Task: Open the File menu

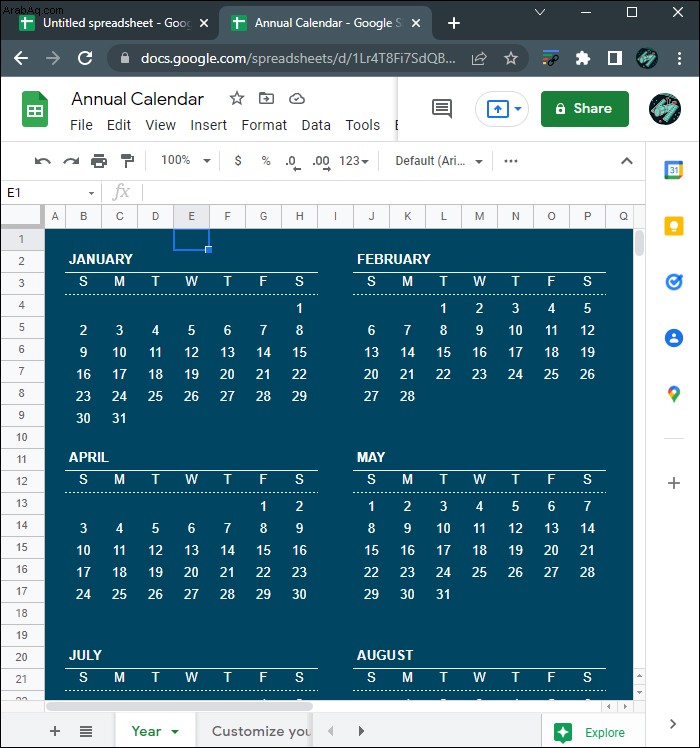Action: point(81,125)
